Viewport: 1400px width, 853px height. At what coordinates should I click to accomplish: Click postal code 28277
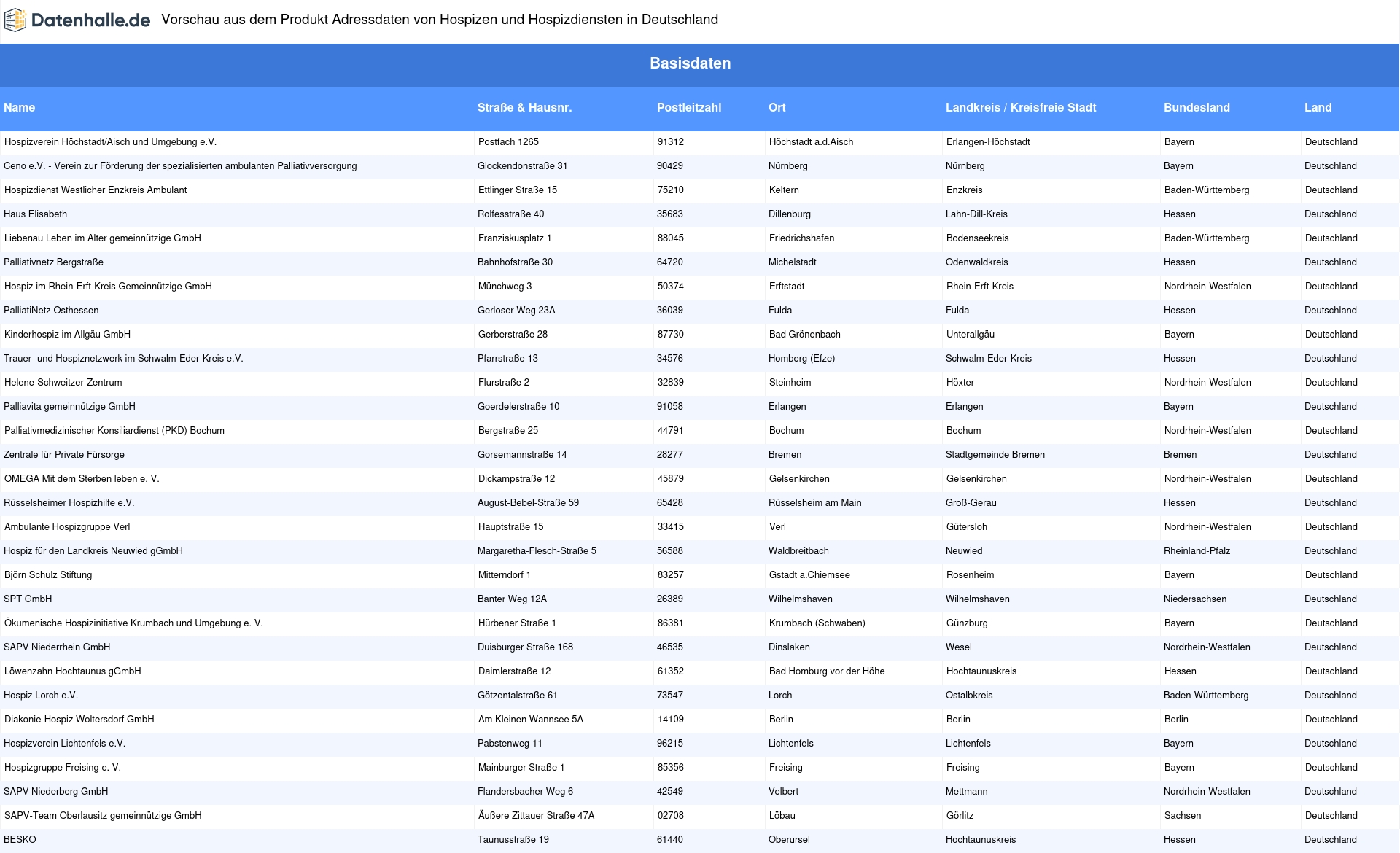[x=670, y=455]
